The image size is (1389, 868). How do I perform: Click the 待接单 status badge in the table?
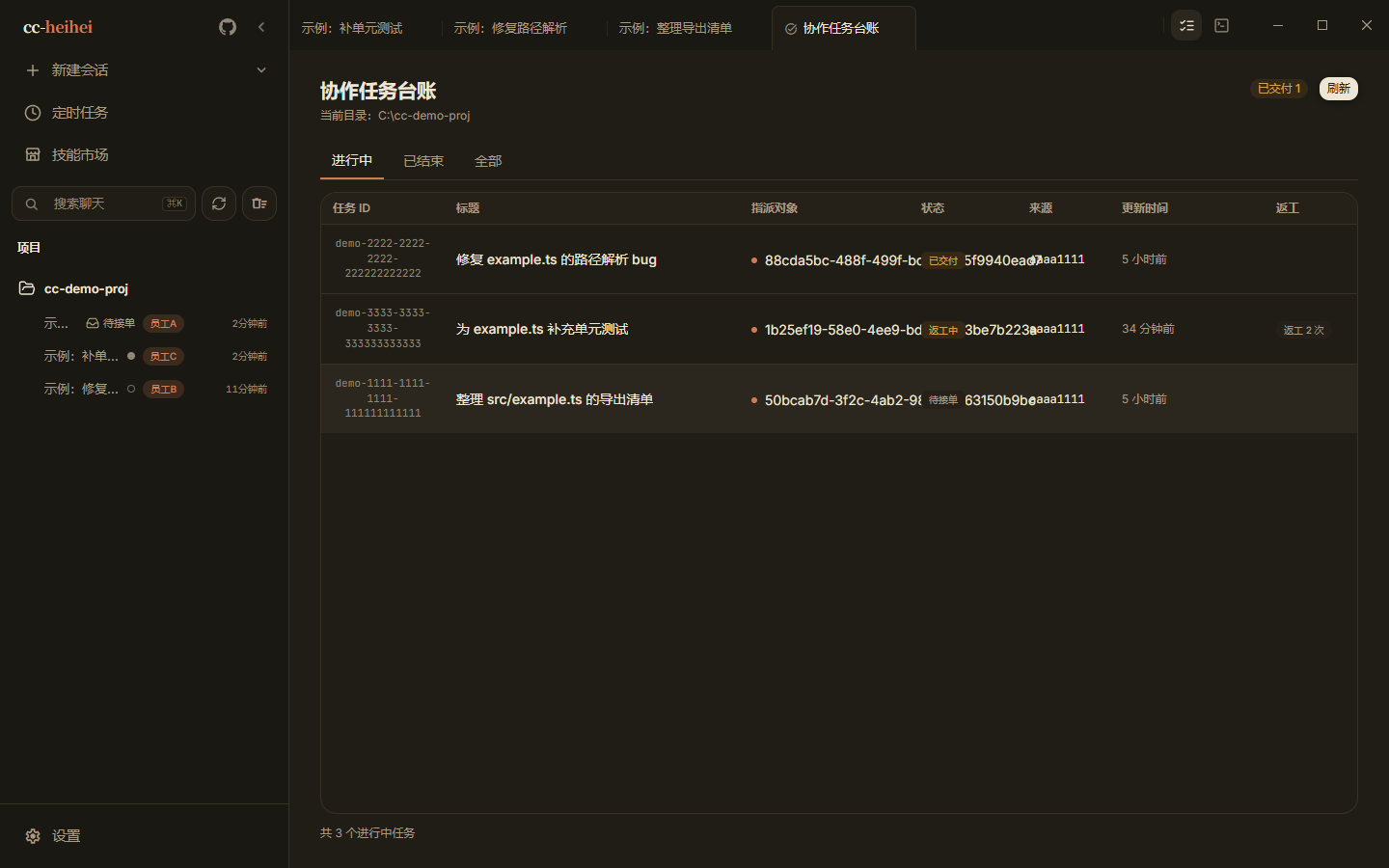[943, 400]
